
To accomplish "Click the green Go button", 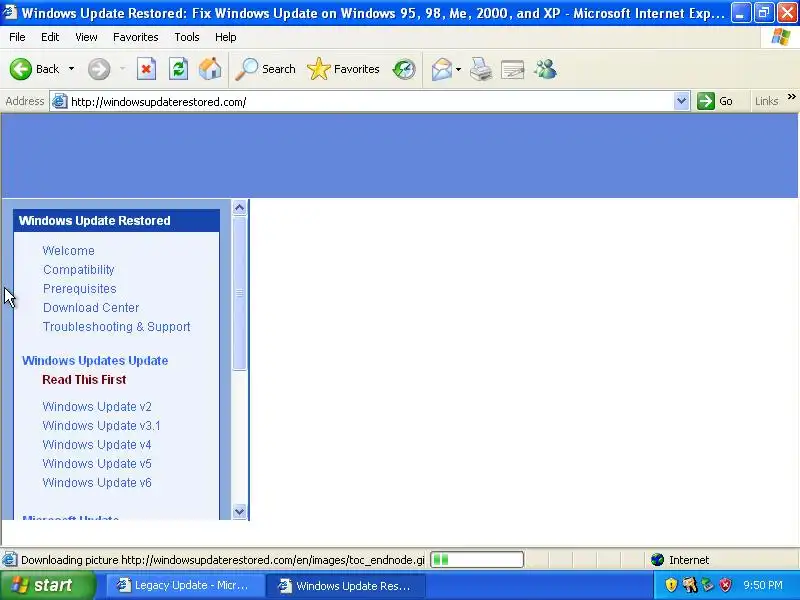I will coord(715,101).
